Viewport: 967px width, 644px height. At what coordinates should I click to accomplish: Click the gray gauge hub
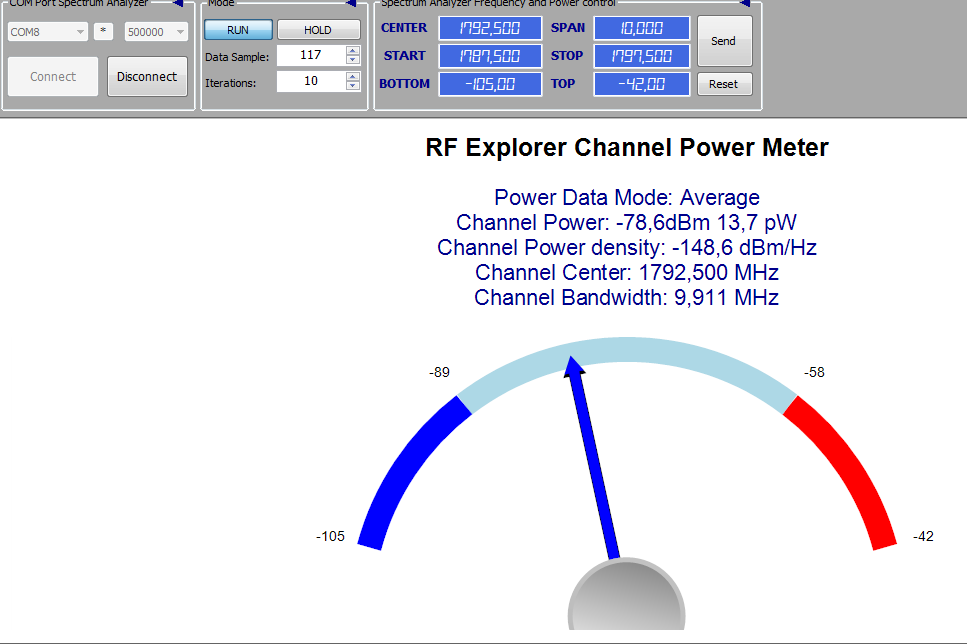point(627,593)
